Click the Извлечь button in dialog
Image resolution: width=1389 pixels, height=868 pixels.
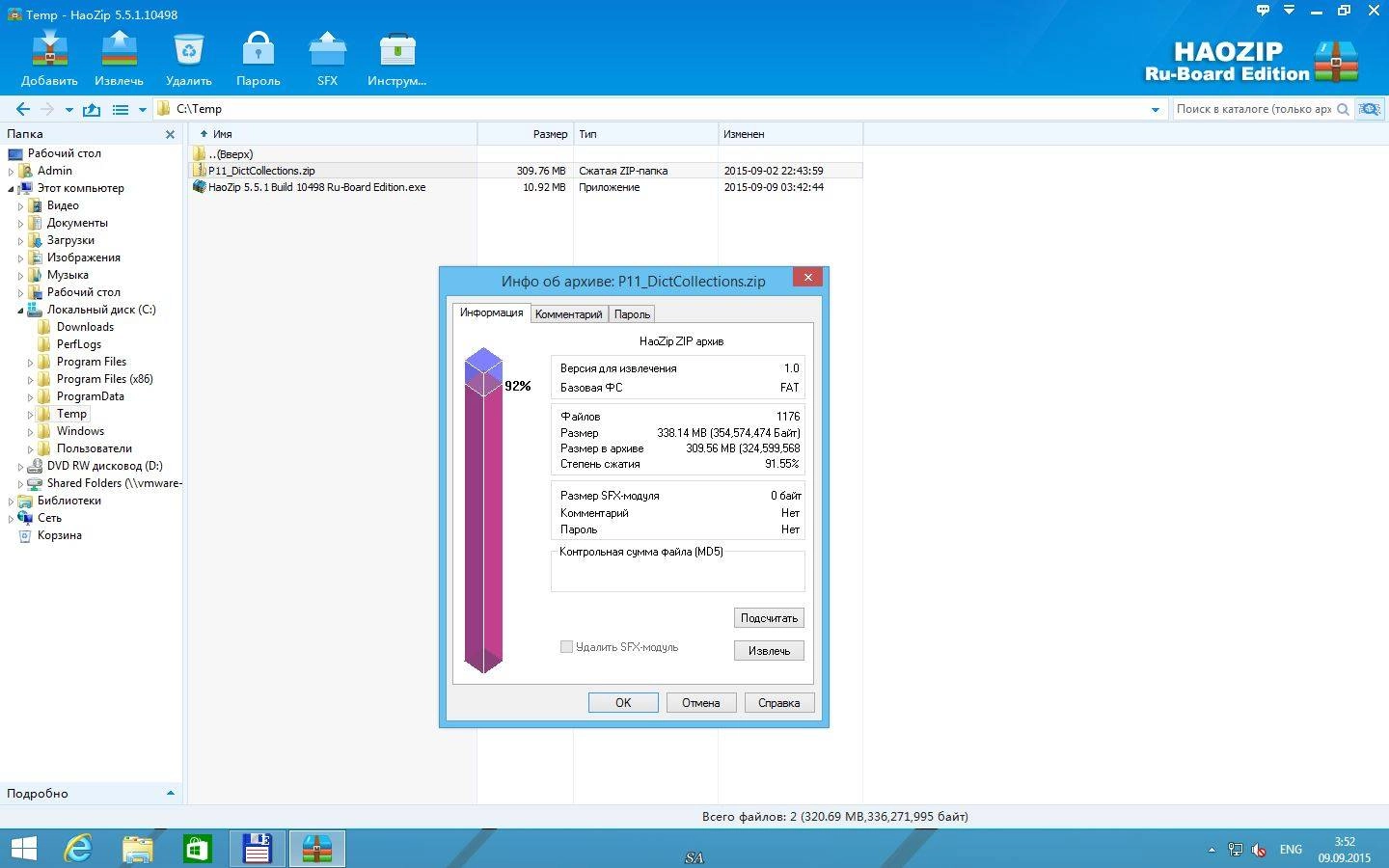pos(769,651)
